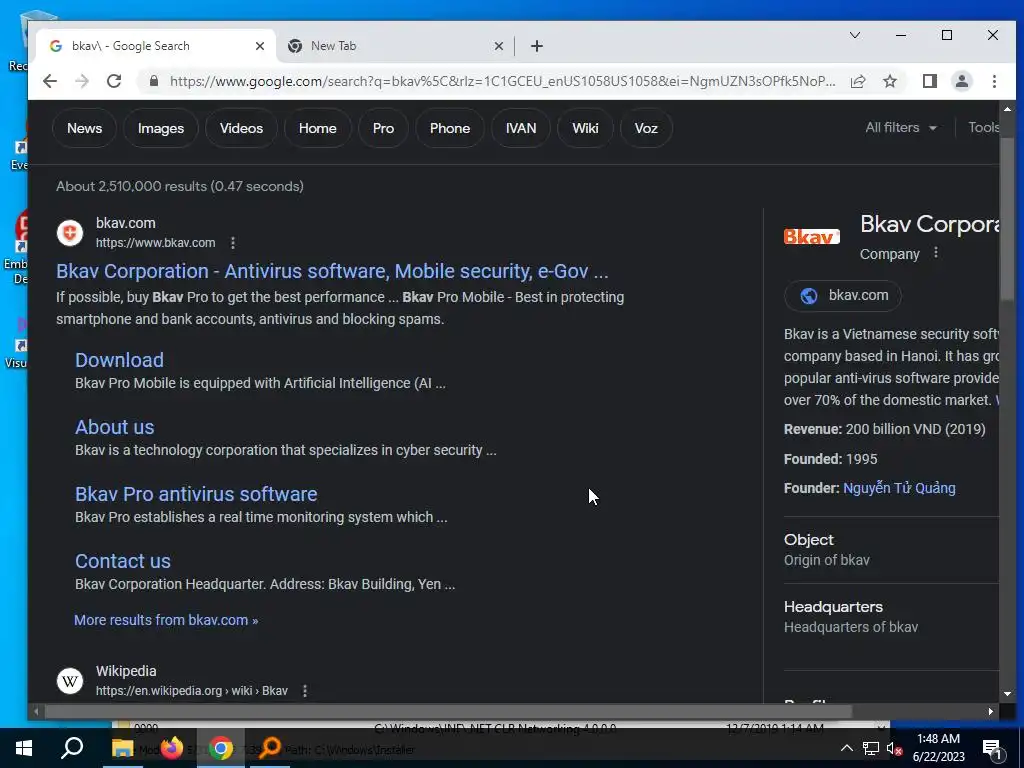Image resolution: width=1024 pixels, height=768 pixels.
Task: Select the Voz filter chip
Action: pos(646,128)
